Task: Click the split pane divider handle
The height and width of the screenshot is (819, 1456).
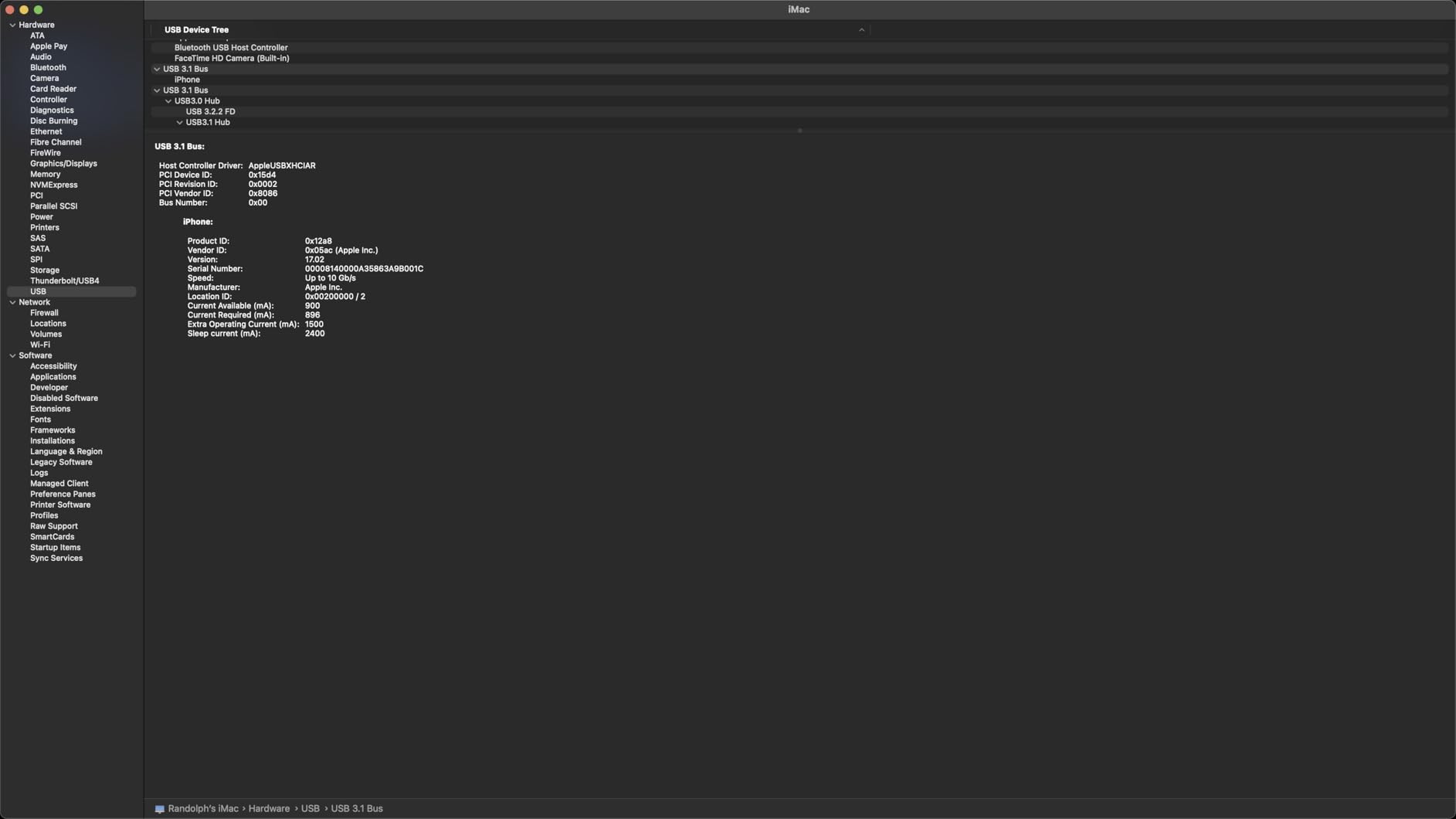Action: (x=799, y=131)
